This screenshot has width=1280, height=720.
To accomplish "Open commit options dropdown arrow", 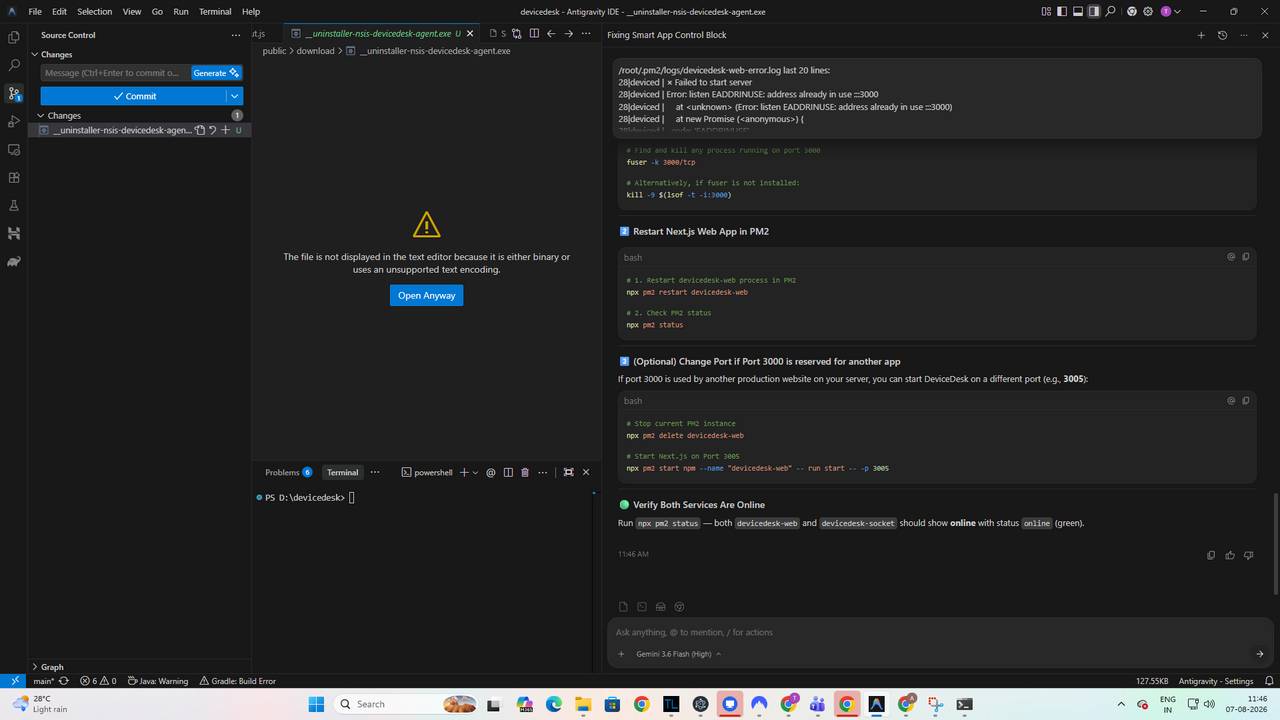I will click(235, 96).
